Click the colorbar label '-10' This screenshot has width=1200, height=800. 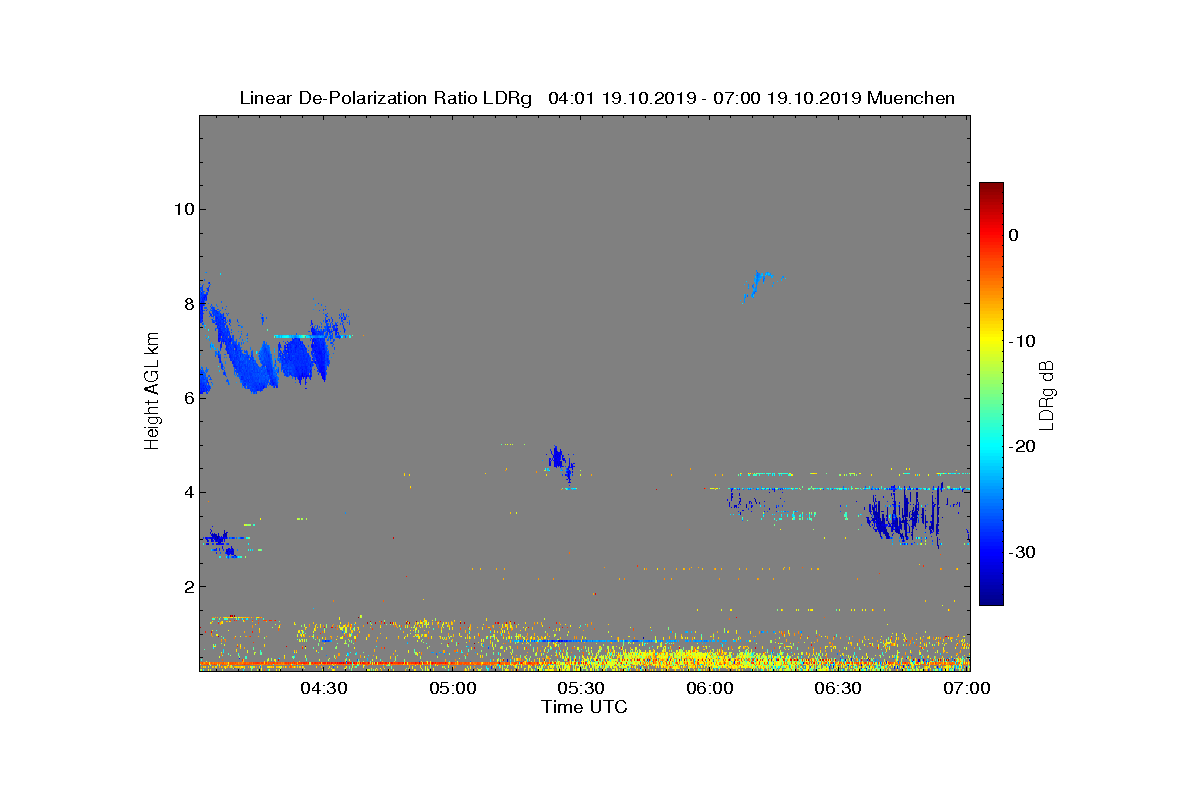[x=1021, y=341]
